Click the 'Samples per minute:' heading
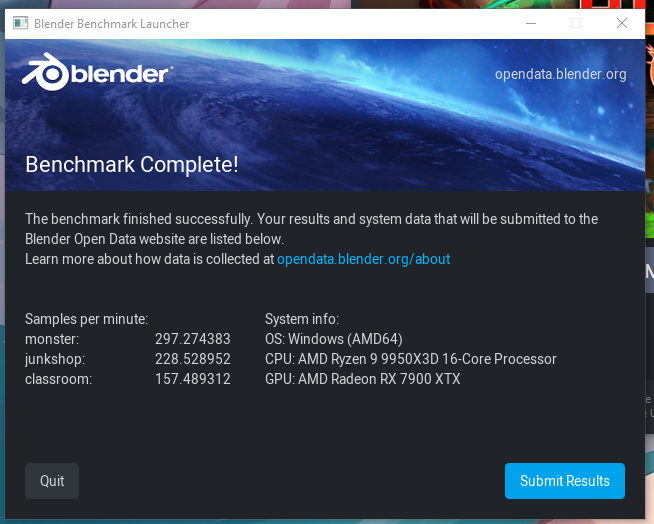 tap(86, 319)
